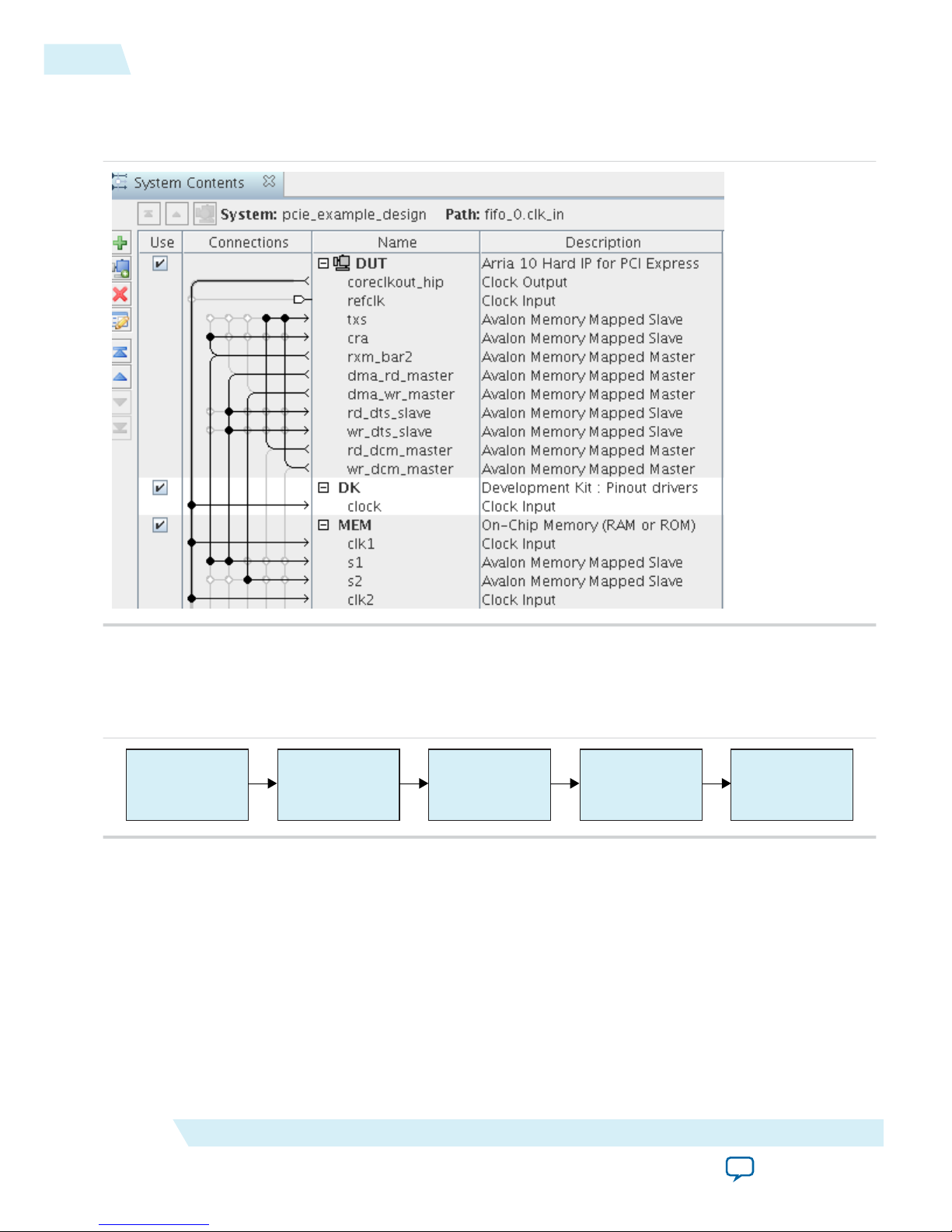Click the Name column header
The height and width of the screenshot is (1232, 952).
point(396,243)
